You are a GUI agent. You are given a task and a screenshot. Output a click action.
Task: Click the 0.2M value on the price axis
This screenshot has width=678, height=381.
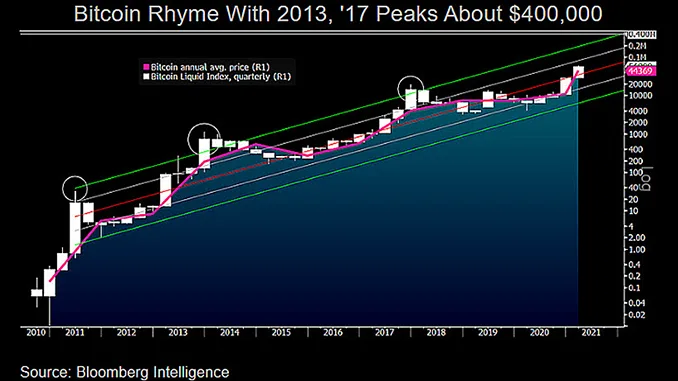click(x=637, y=46)
